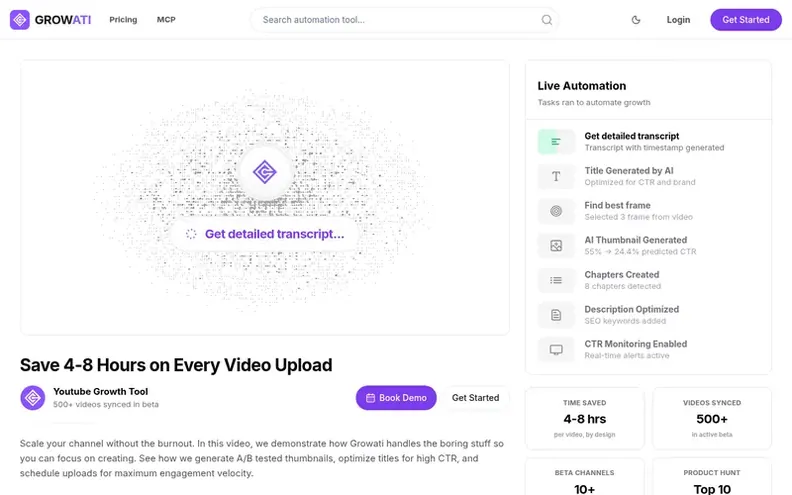Screen dimensions: 792x495
Task: Click 'Get detailed transcript' task title
Action: point(631,136)
